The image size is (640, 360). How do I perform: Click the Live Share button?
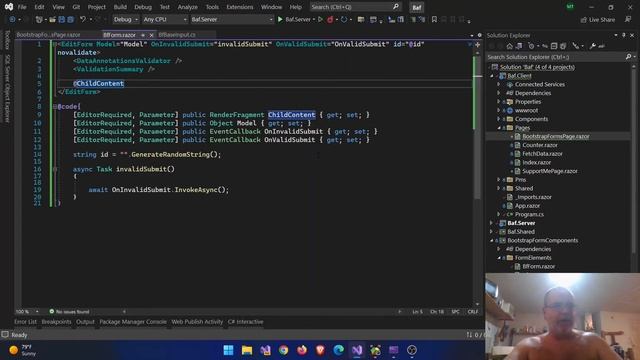[x=598, y=20]
